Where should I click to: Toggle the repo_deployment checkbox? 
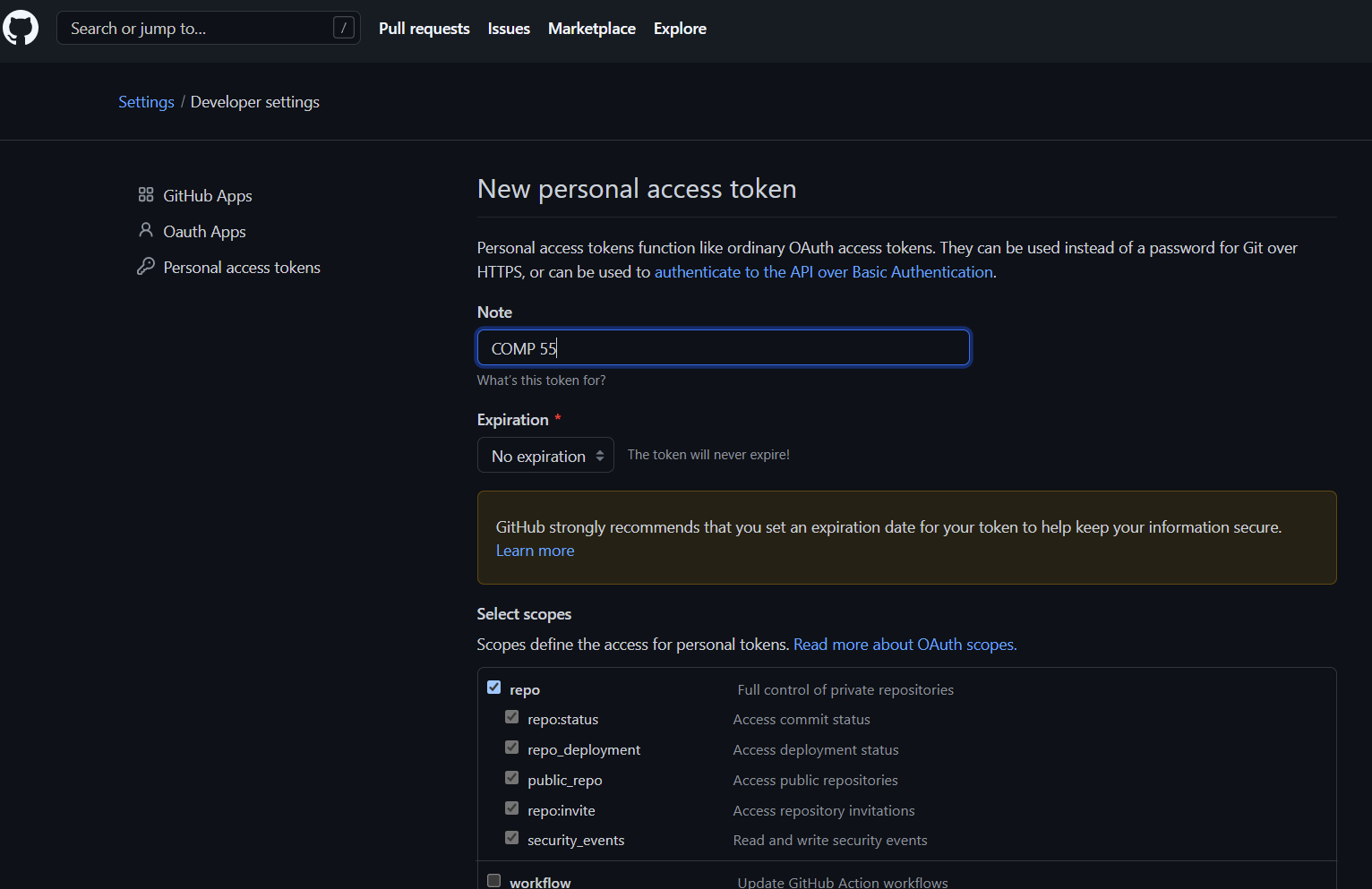click(x=511, y=748)
